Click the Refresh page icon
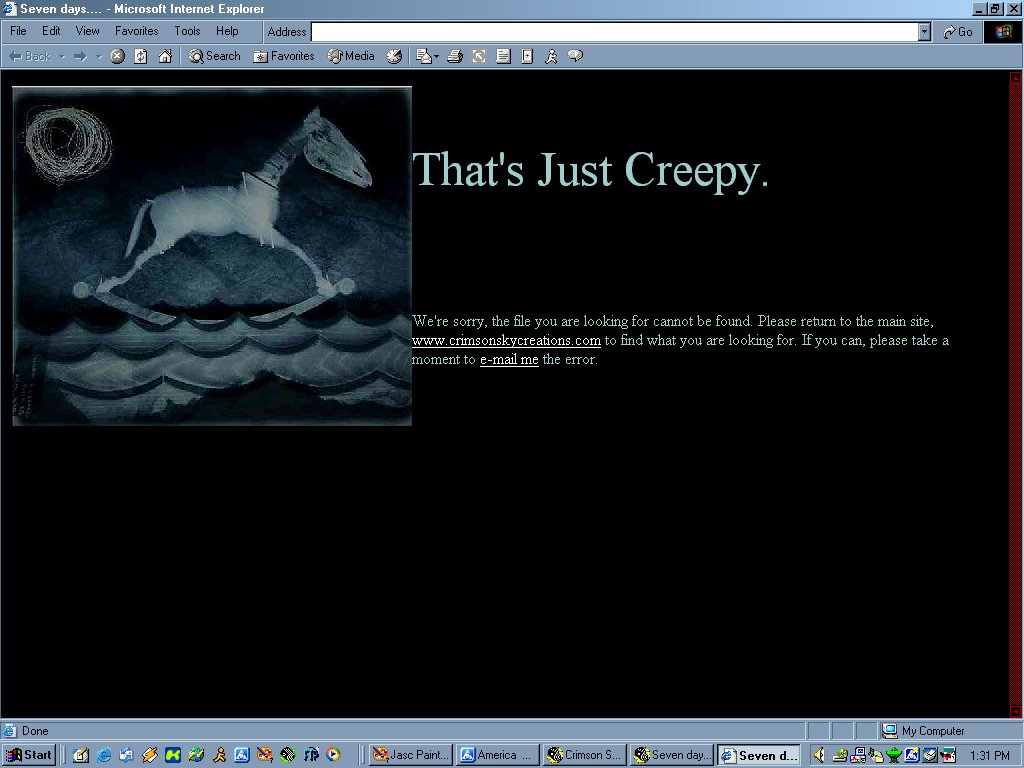The width and height of the screenshot is (1024, 768). [140, 56]
